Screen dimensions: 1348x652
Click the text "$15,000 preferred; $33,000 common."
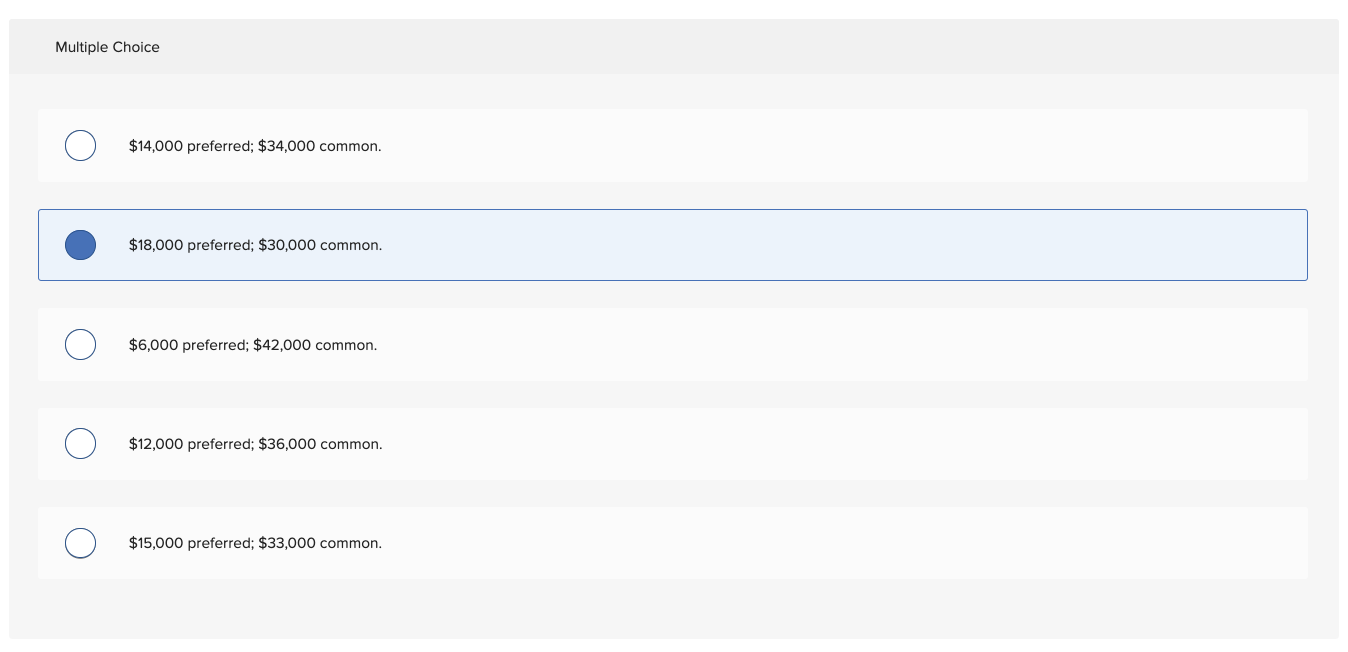point(255,543)
